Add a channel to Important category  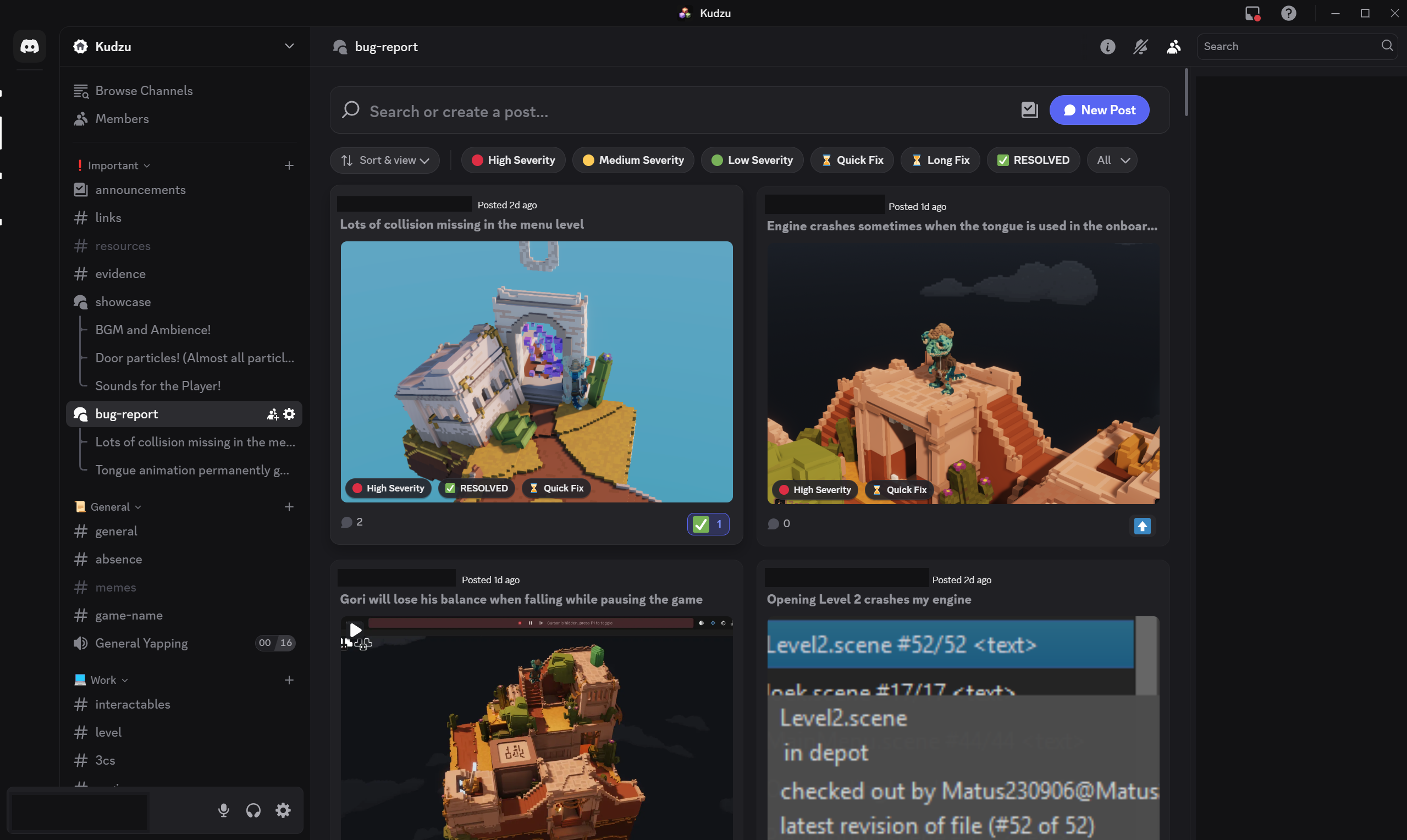click(289, 165)
